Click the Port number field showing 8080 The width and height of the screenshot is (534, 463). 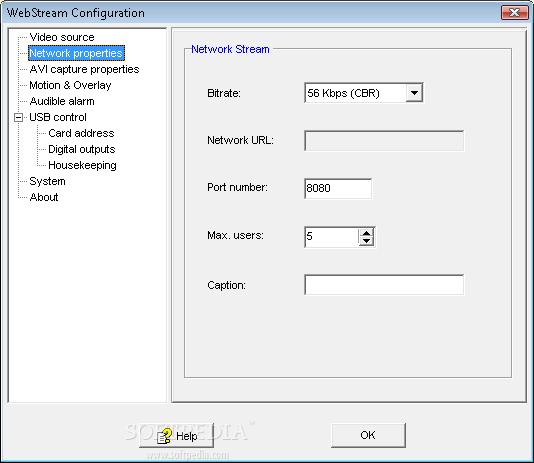[338, 188]
